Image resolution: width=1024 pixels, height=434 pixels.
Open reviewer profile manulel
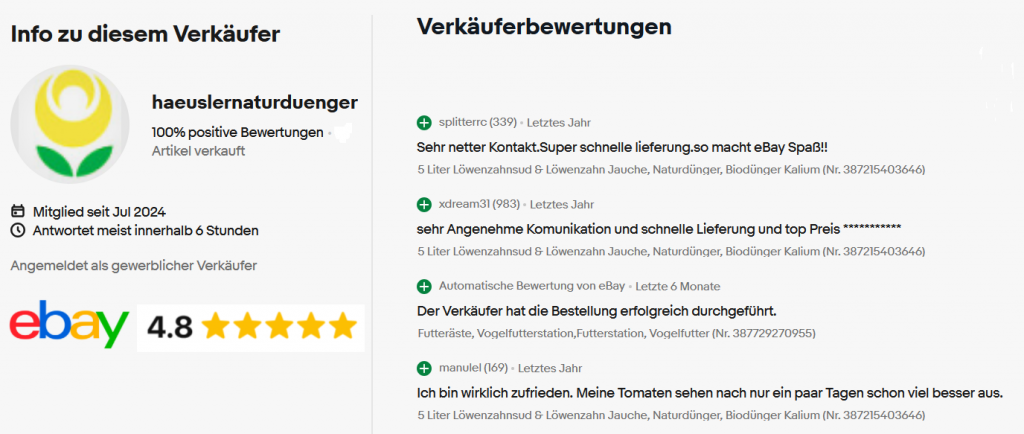point(460,368)
